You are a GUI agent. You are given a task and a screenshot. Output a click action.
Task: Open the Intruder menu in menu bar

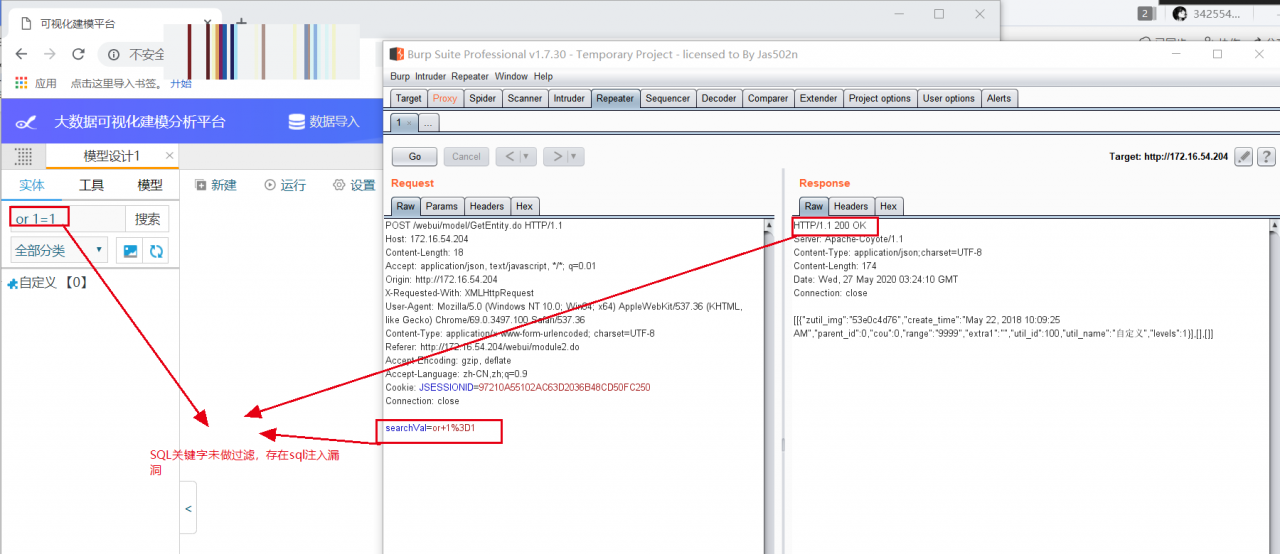click(431, 76)
